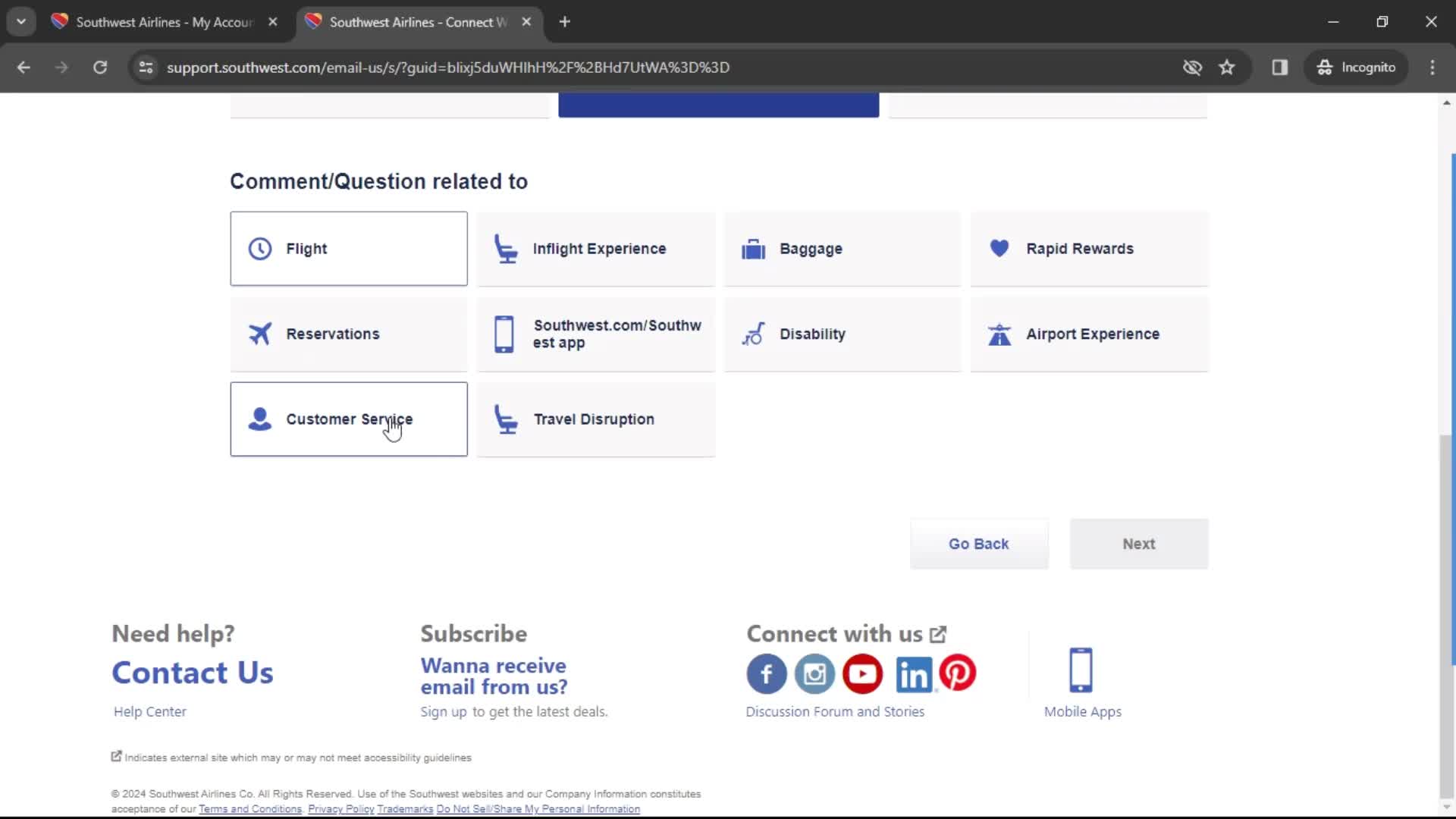
Task: Bookmark this page with star icon
Action: (x=1227, y=67)
